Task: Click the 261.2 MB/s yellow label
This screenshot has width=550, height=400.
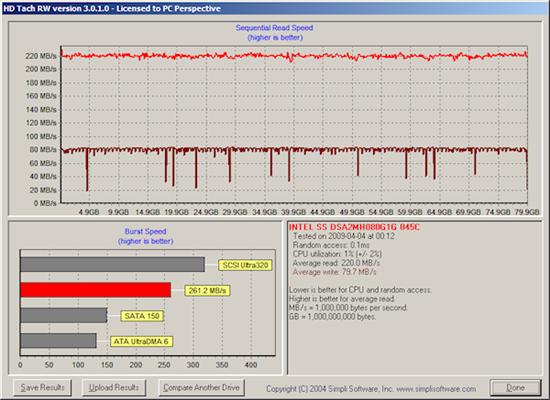Action: point(207,291)
